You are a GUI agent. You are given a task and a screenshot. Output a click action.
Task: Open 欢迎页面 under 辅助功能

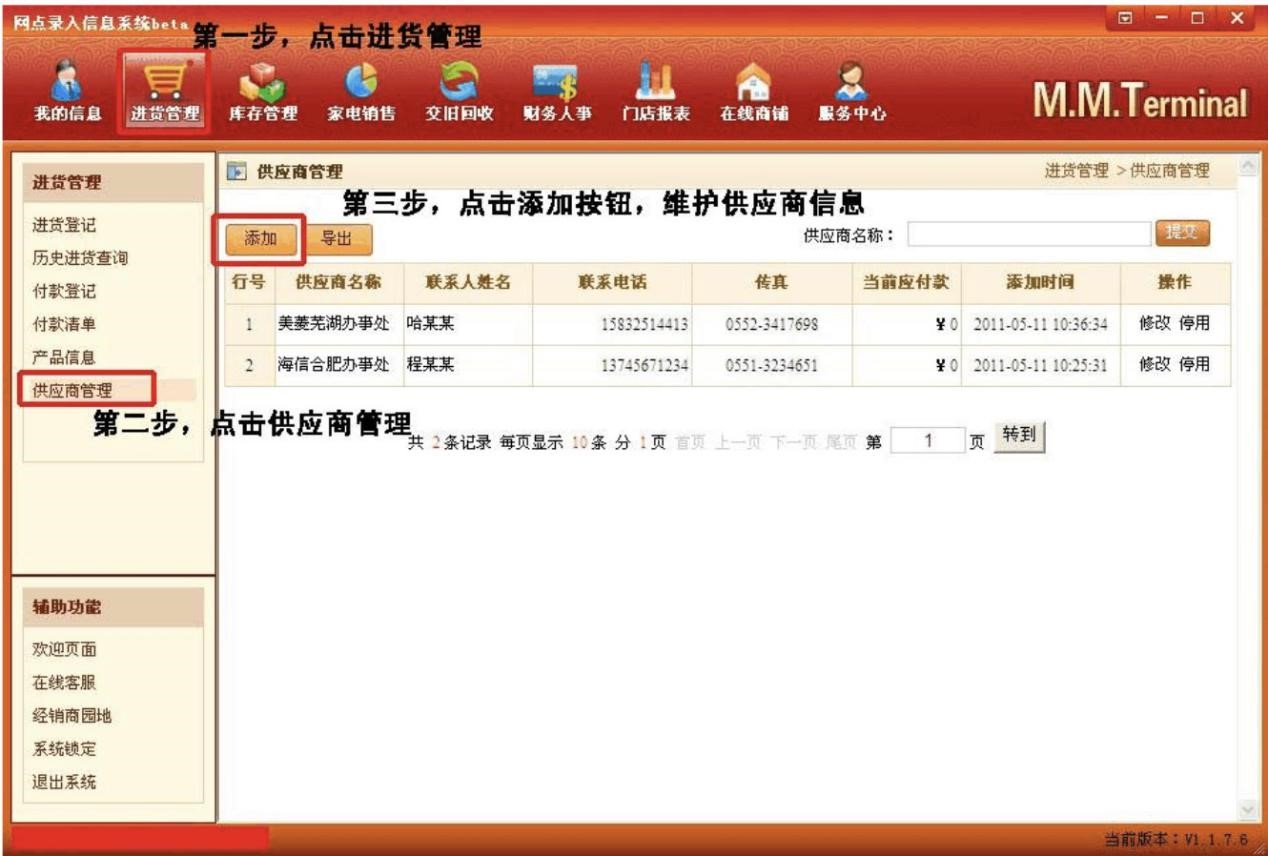point(65,649)
